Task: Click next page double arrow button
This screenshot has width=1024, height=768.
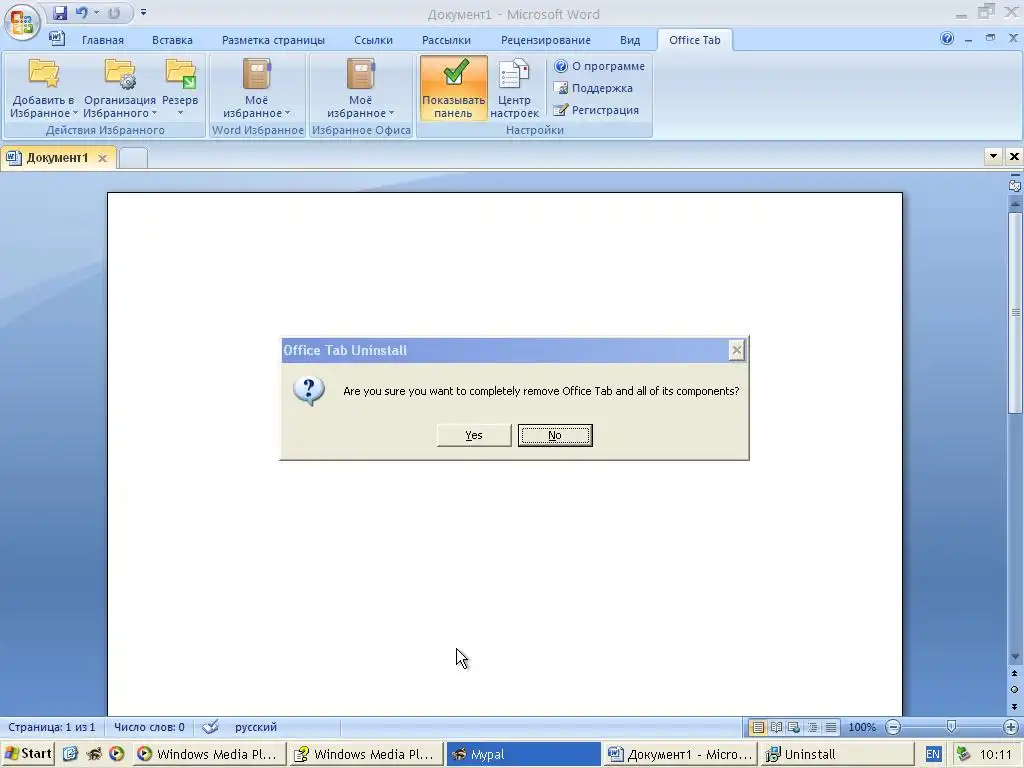Action: coord(1014,706)
